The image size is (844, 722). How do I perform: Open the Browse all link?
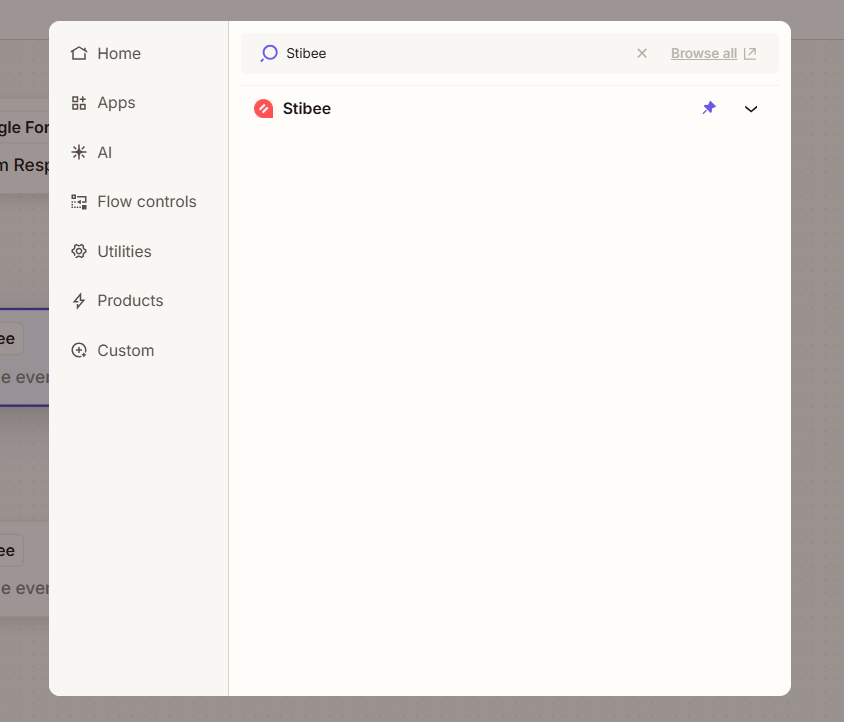pyautogui.click(x=704, y=53)
